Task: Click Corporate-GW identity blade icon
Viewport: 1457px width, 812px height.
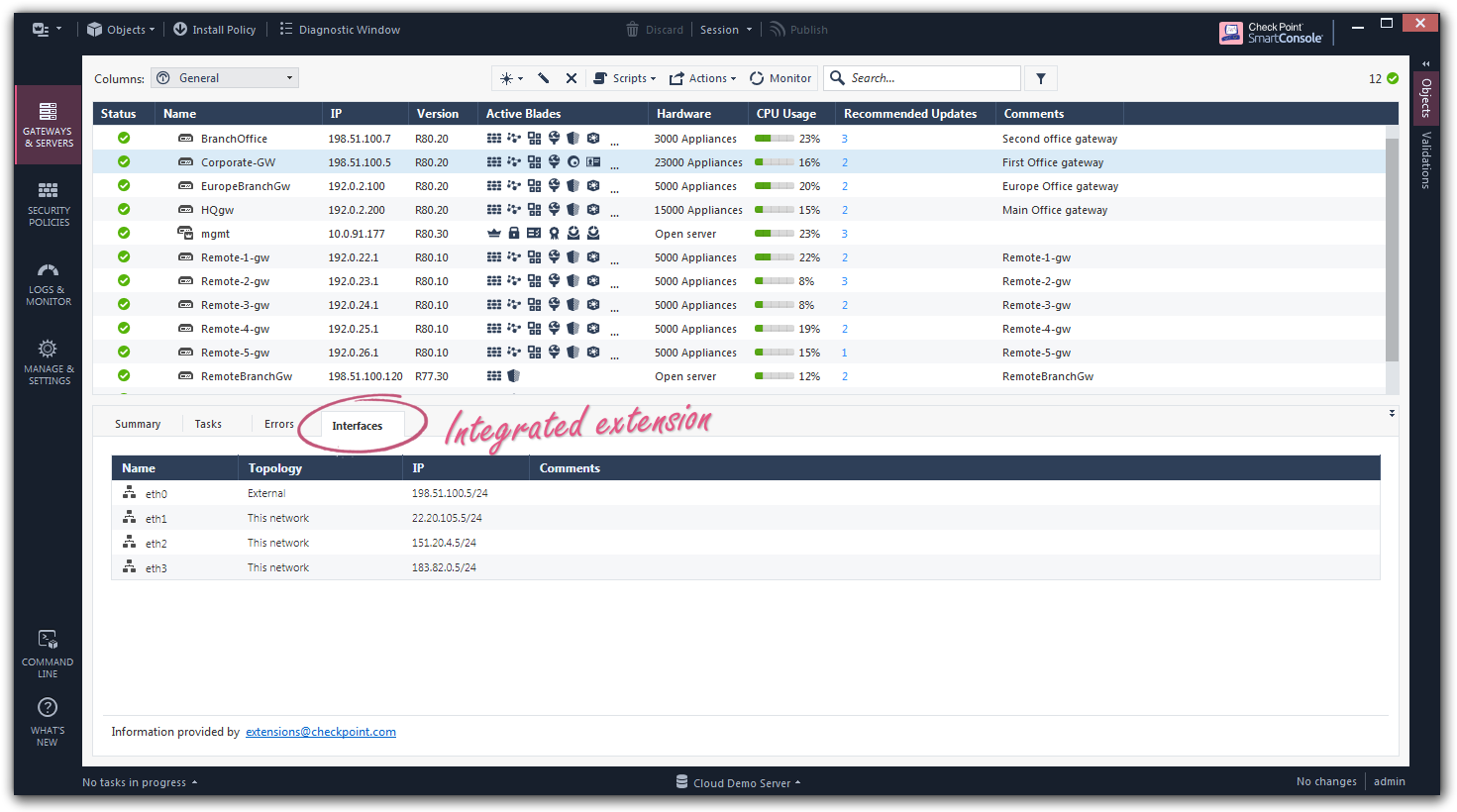Action: coord(593,162)
